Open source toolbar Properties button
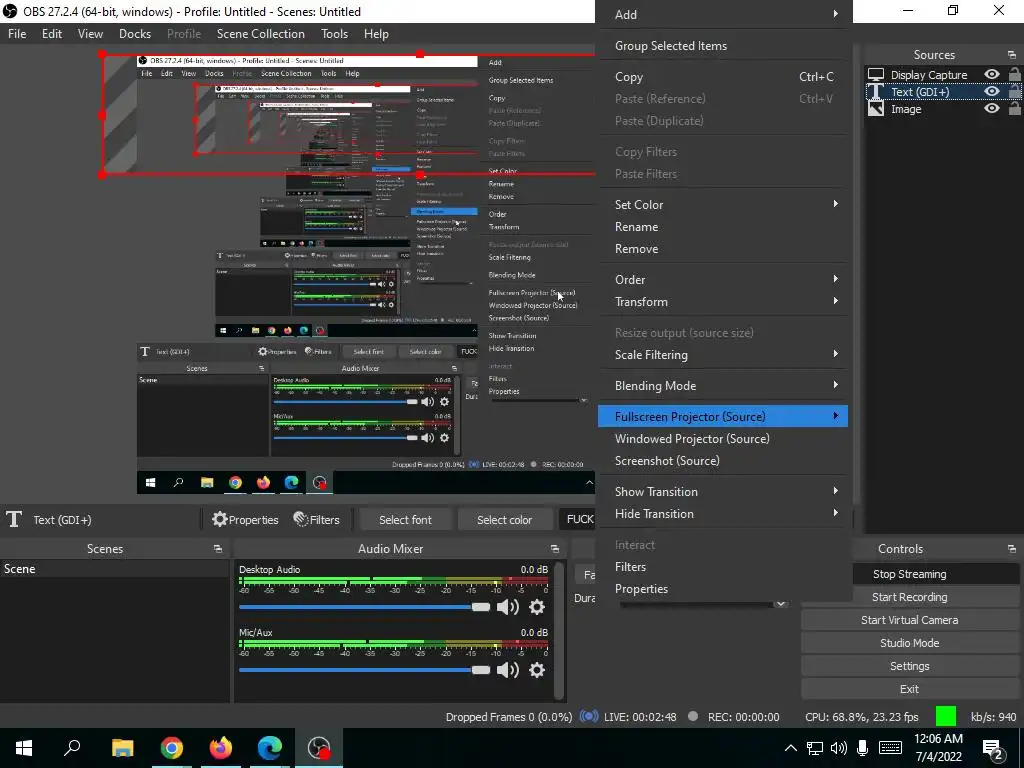The image size is (1024, 768). [x=246, y=520]
